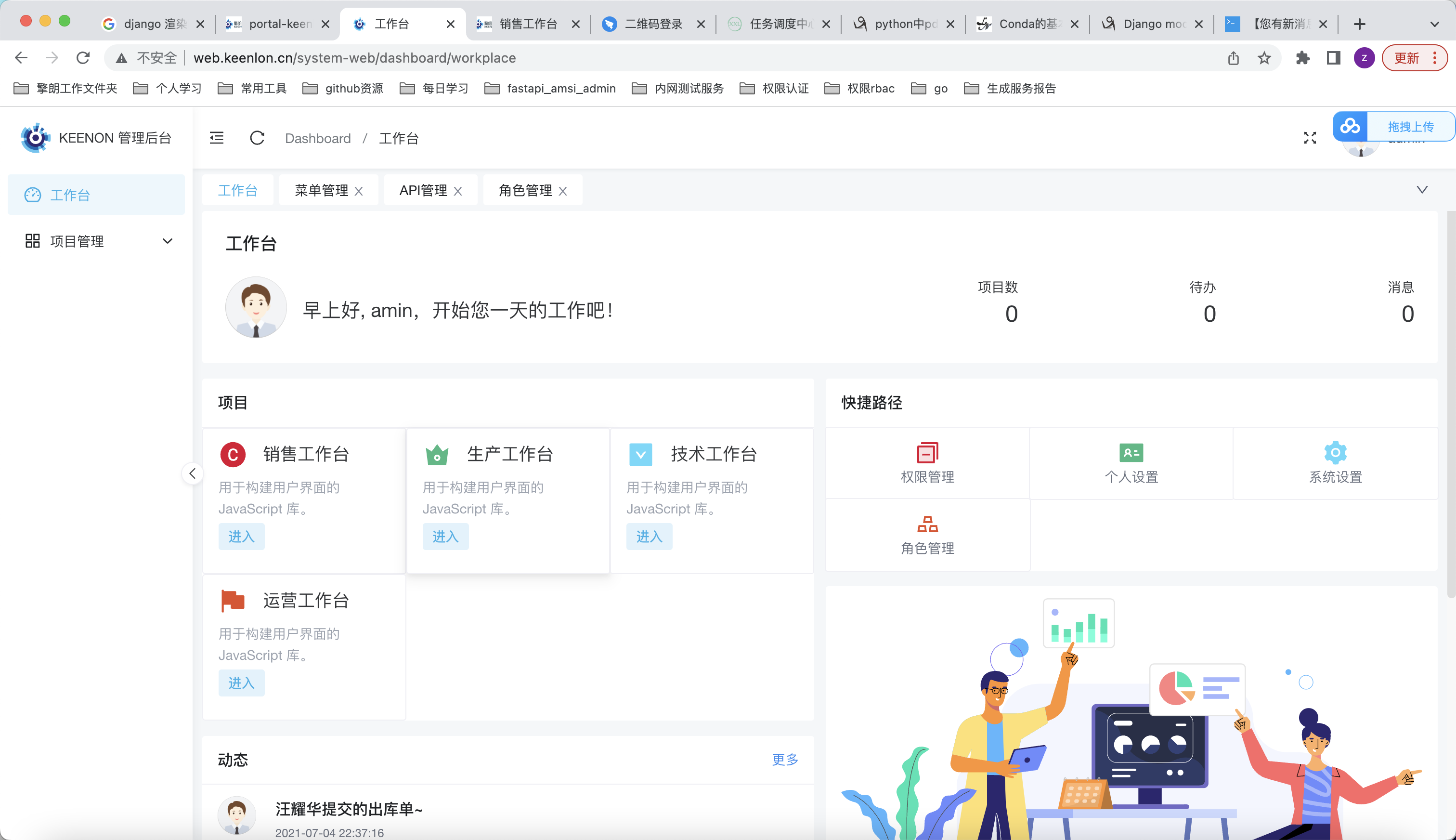Screen dimensions: 1456x840
Task: Open 权限管理 shortcut icon
Action: point(927,452)
